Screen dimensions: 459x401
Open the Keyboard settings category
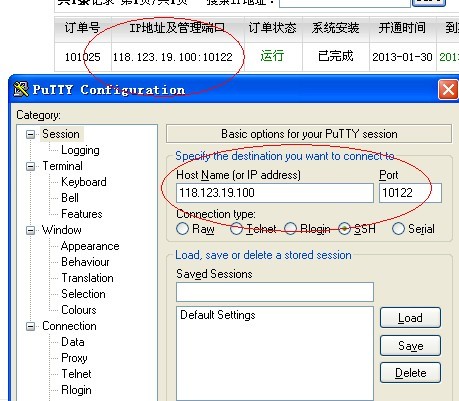click(x=84, y=182)
